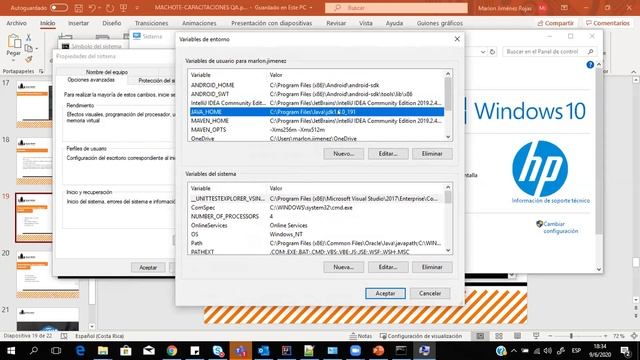Viewport: 640px width, 360px height.
Task: Open the Customize Quick Access Toolbar dropdown
Action: (137, 8)
